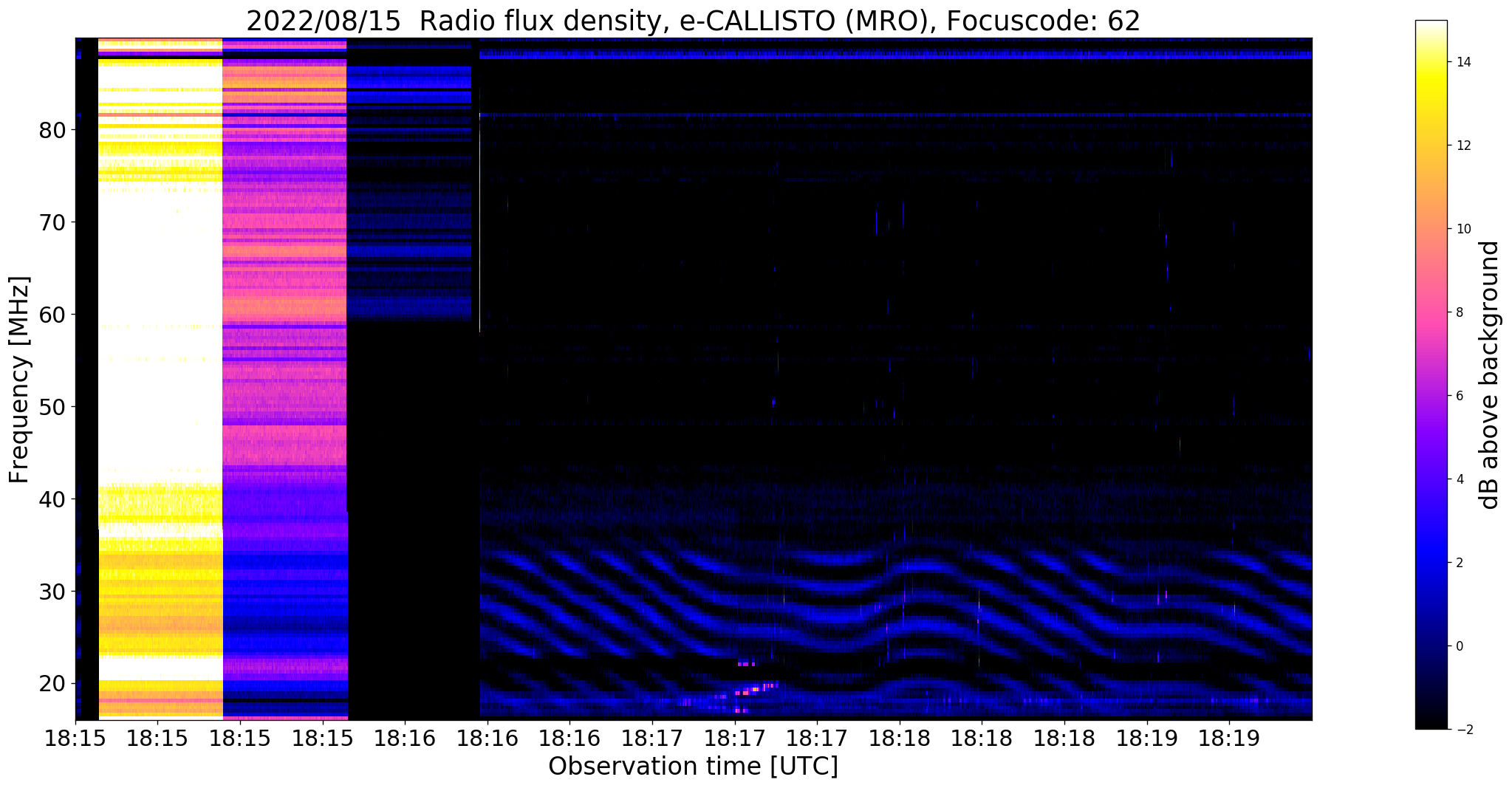Click the y-axis tick label 40

point(53,500)
